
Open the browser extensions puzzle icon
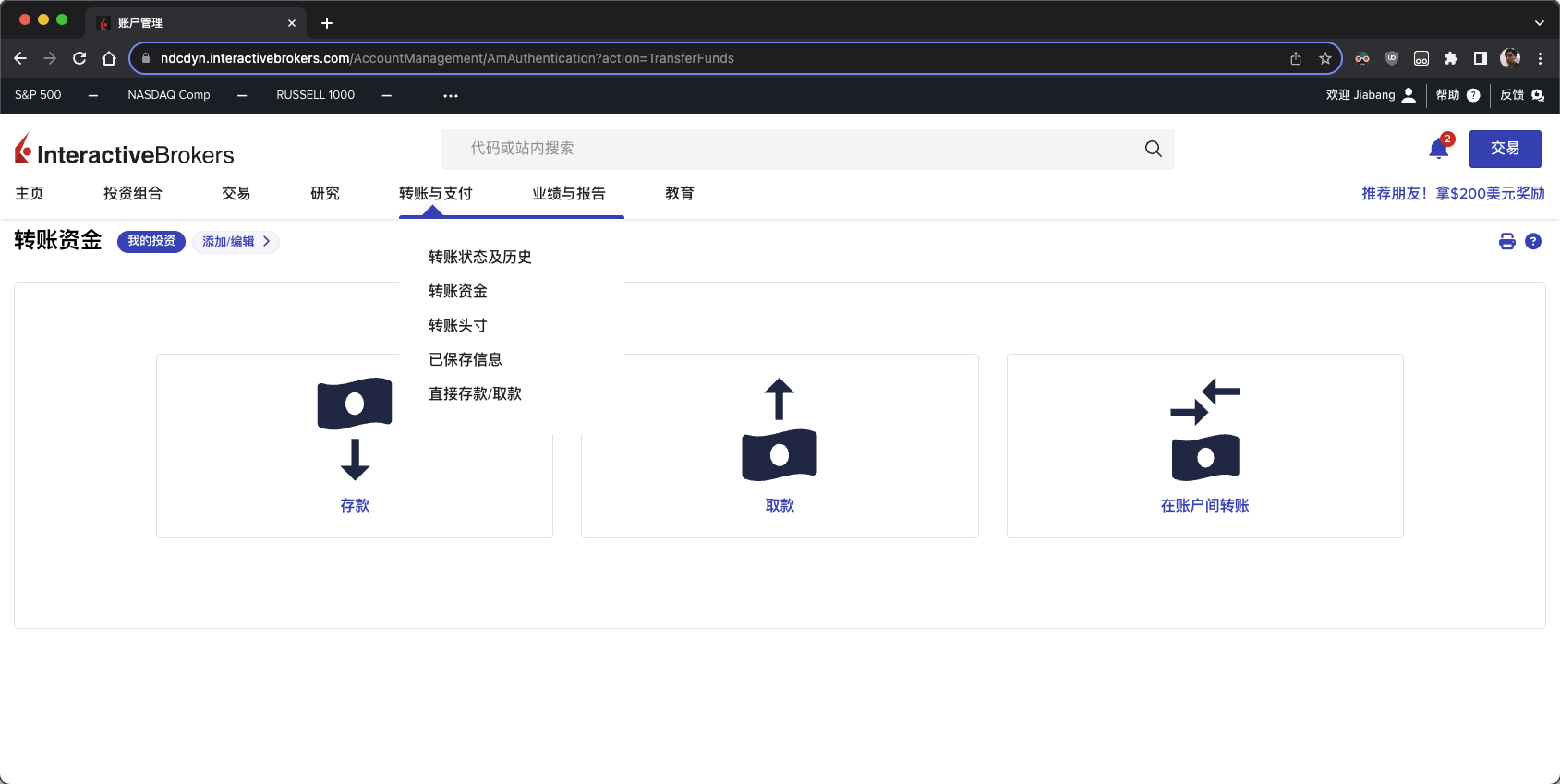pyautogui.click(x=1451, y=58)
